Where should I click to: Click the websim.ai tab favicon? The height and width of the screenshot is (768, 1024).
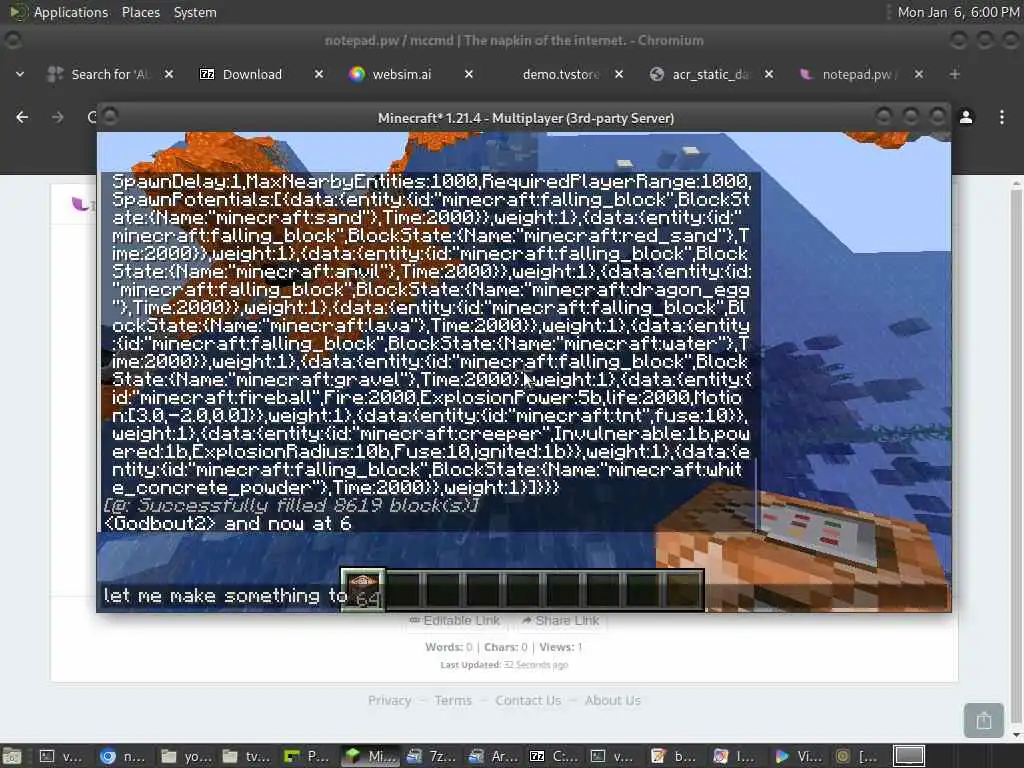coord(357,74)
